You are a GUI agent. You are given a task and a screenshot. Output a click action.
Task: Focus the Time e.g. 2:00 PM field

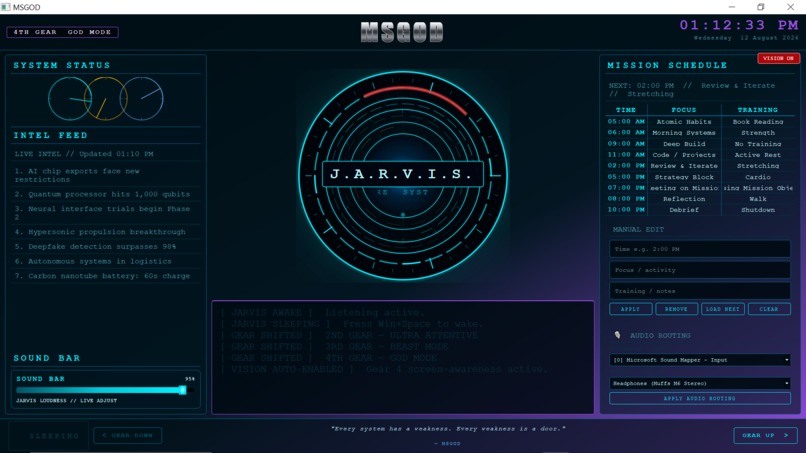point(700,249)
